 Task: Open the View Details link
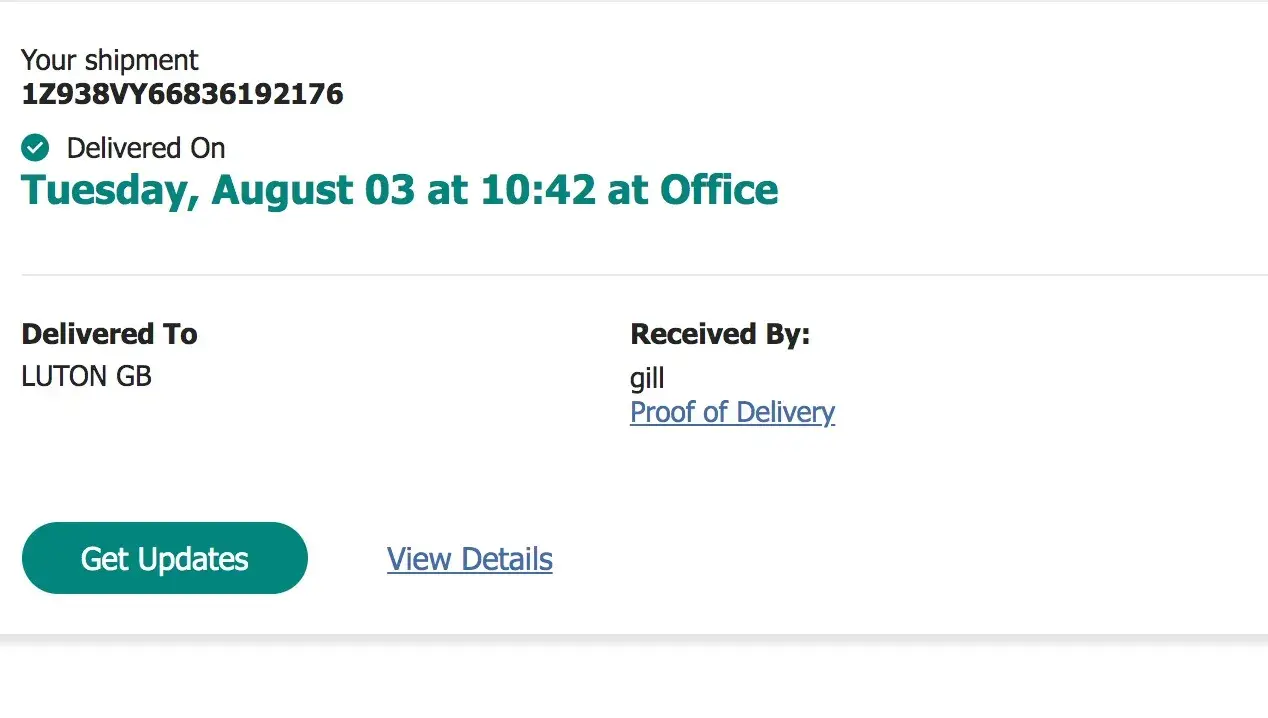469,559
